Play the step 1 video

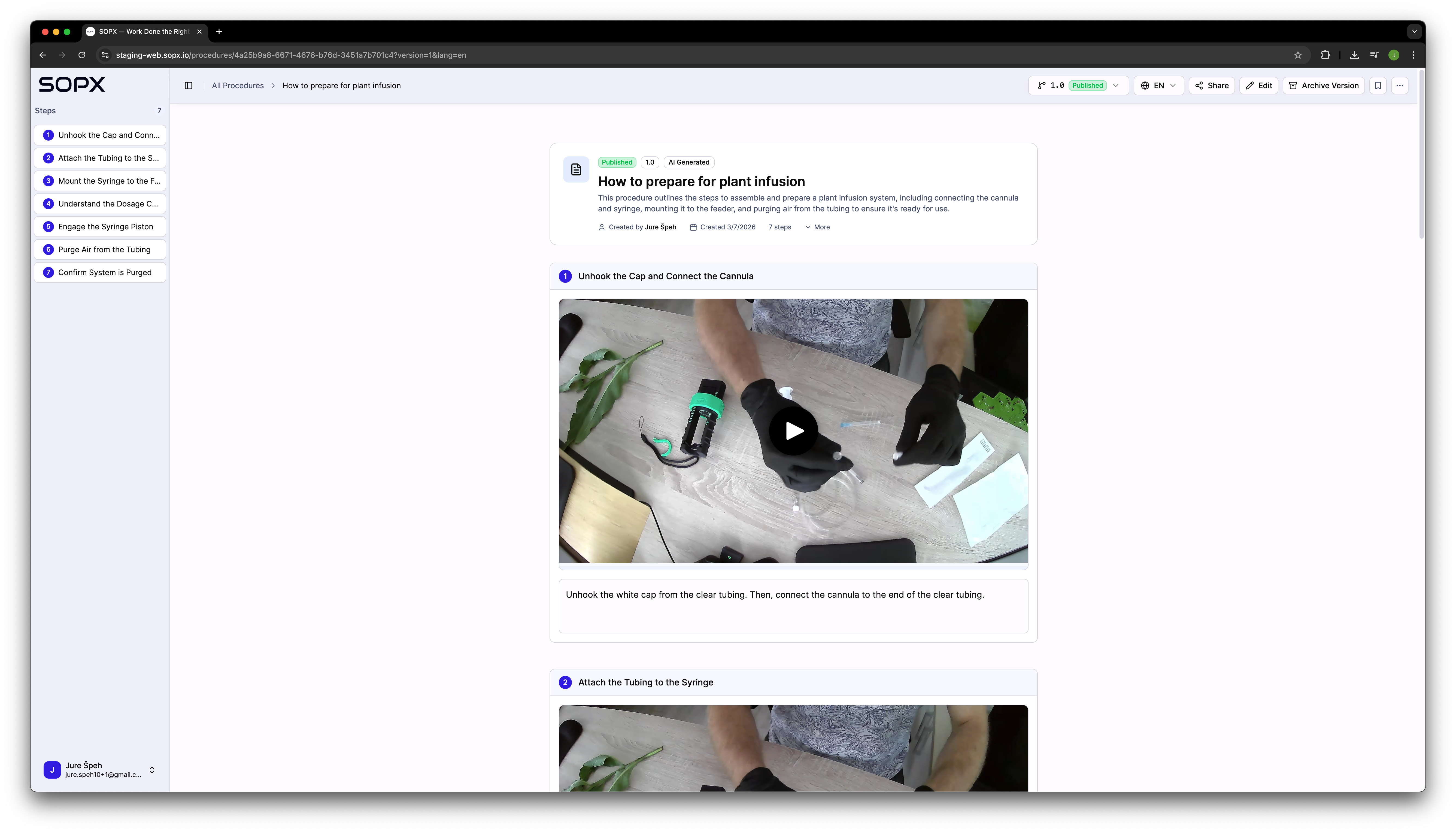pyautogui.click(x=793, y=431)
